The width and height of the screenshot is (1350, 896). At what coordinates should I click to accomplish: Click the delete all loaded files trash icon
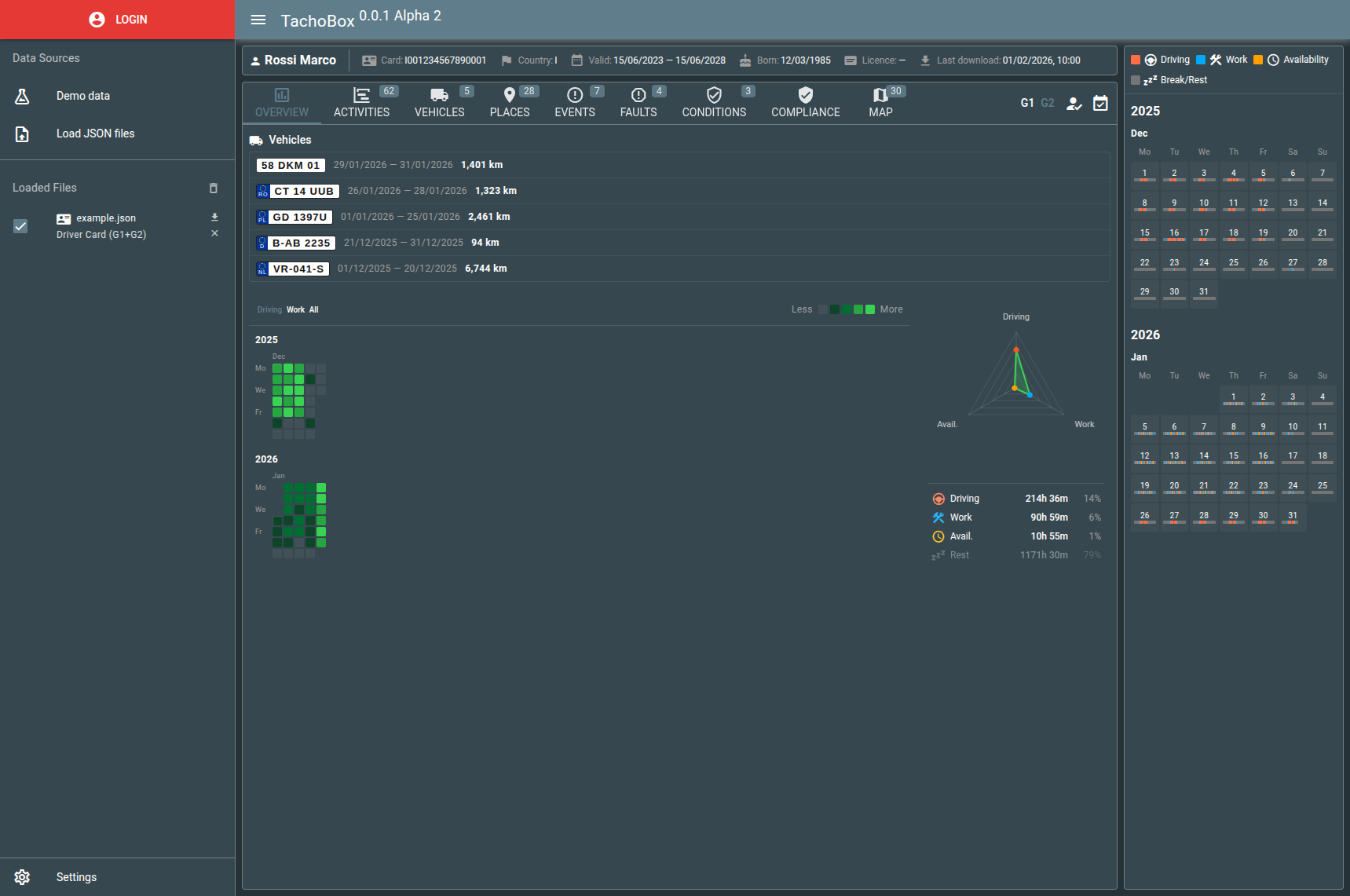tap(213, 188)
